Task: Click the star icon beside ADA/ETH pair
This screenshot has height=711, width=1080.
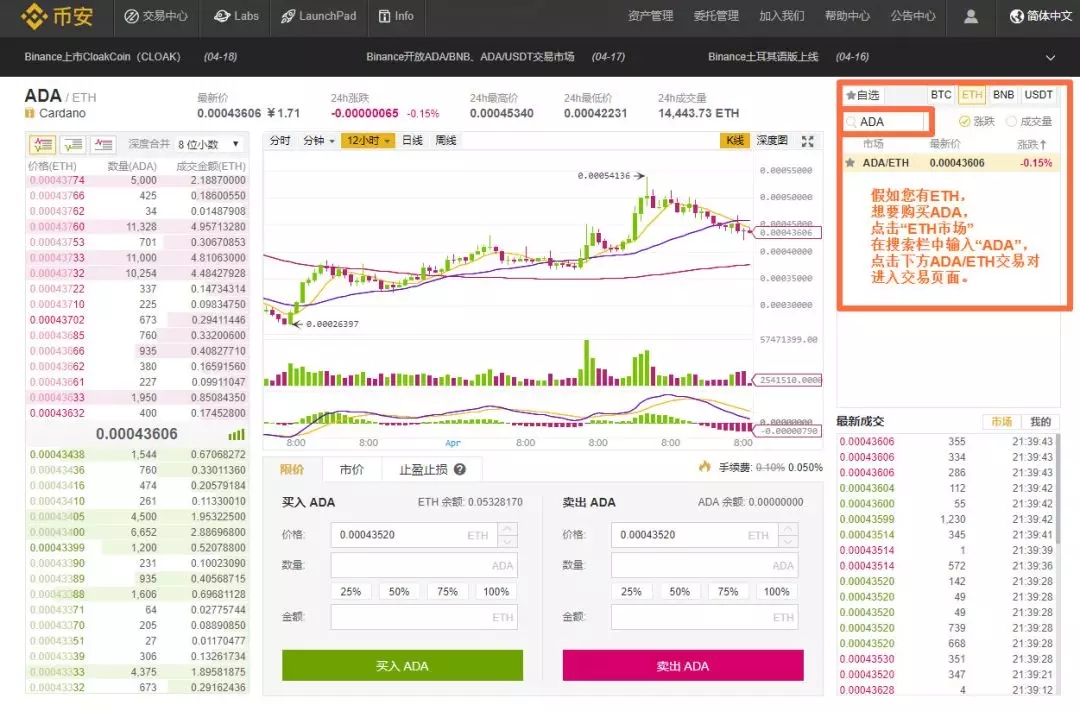Action: click(850, 163)
